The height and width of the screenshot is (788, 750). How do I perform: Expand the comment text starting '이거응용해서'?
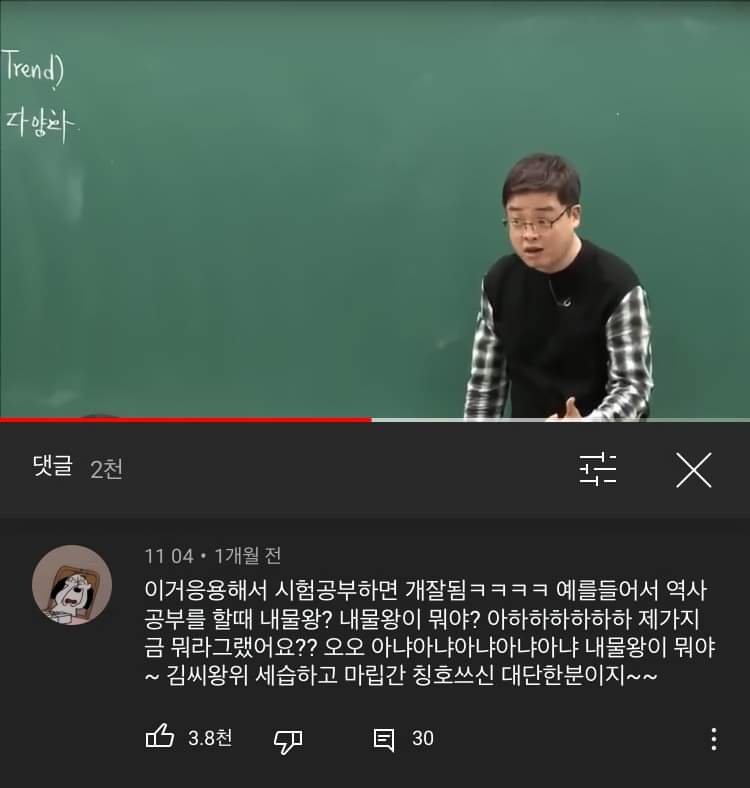point(430,633)
